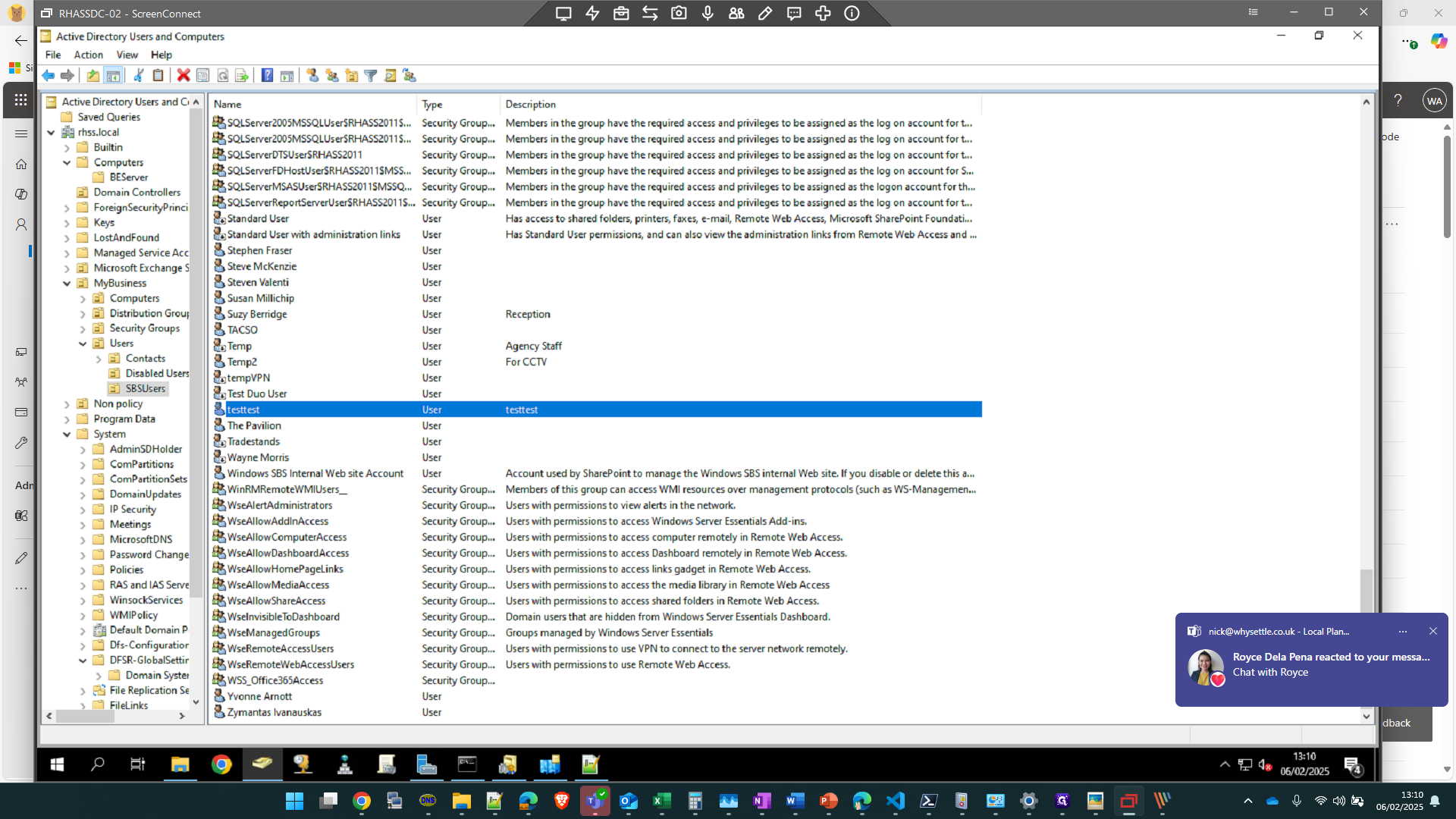Image resolution: width=1456 pixels, height=819 pixels.
Task: Click the blue Help question mark icon
Action: (268, 75)
